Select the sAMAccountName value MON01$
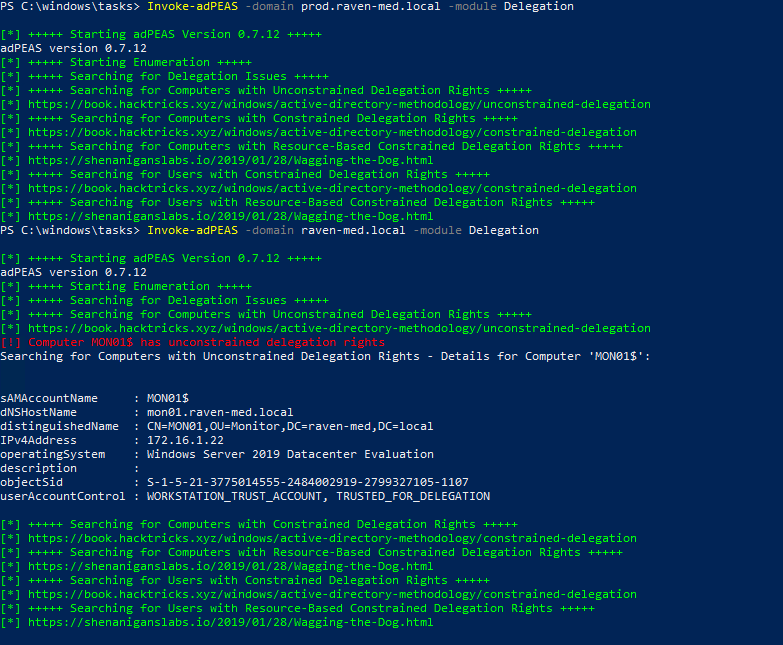This screenshot has height=645, width=783. click(168, 398)
